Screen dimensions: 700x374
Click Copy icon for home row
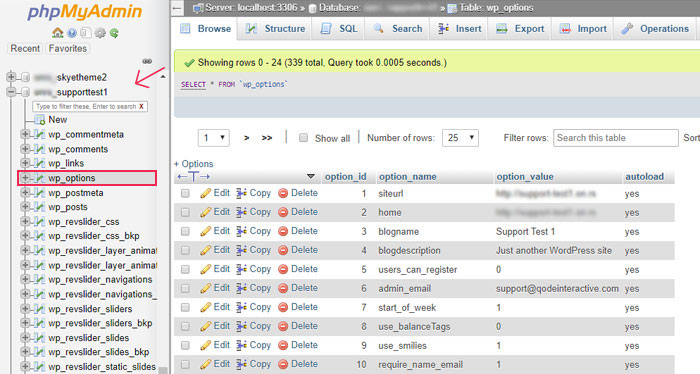pos(242,212)
